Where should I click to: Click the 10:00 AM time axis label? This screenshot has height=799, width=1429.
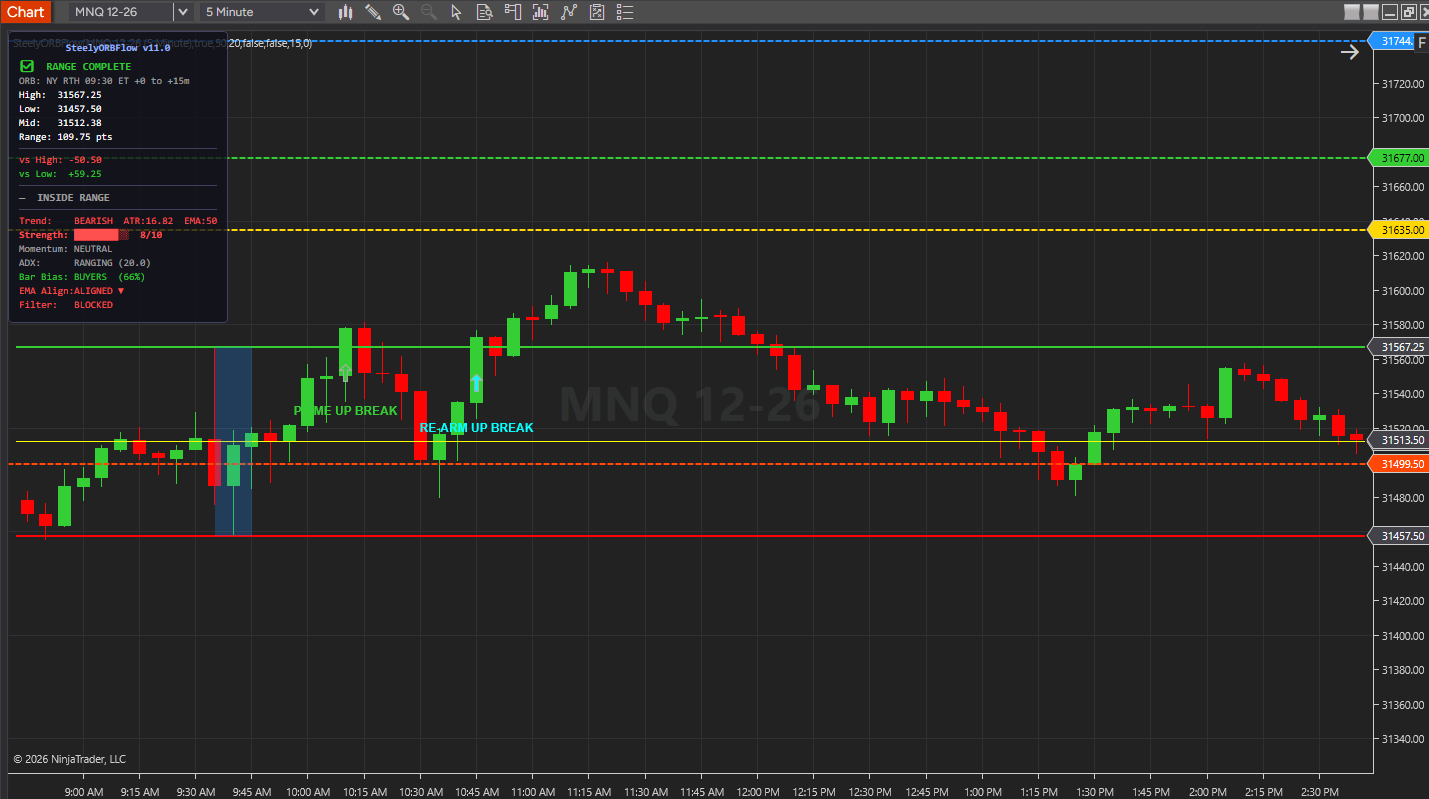pos(308,792)
